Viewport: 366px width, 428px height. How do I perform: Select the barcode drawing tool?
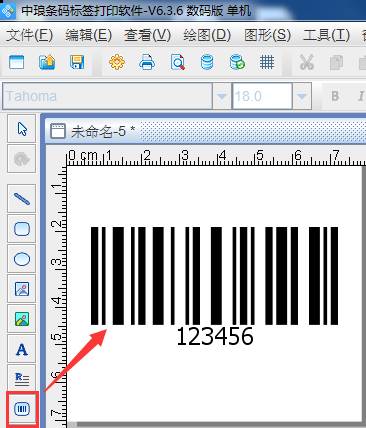click(x=22, y=409)
